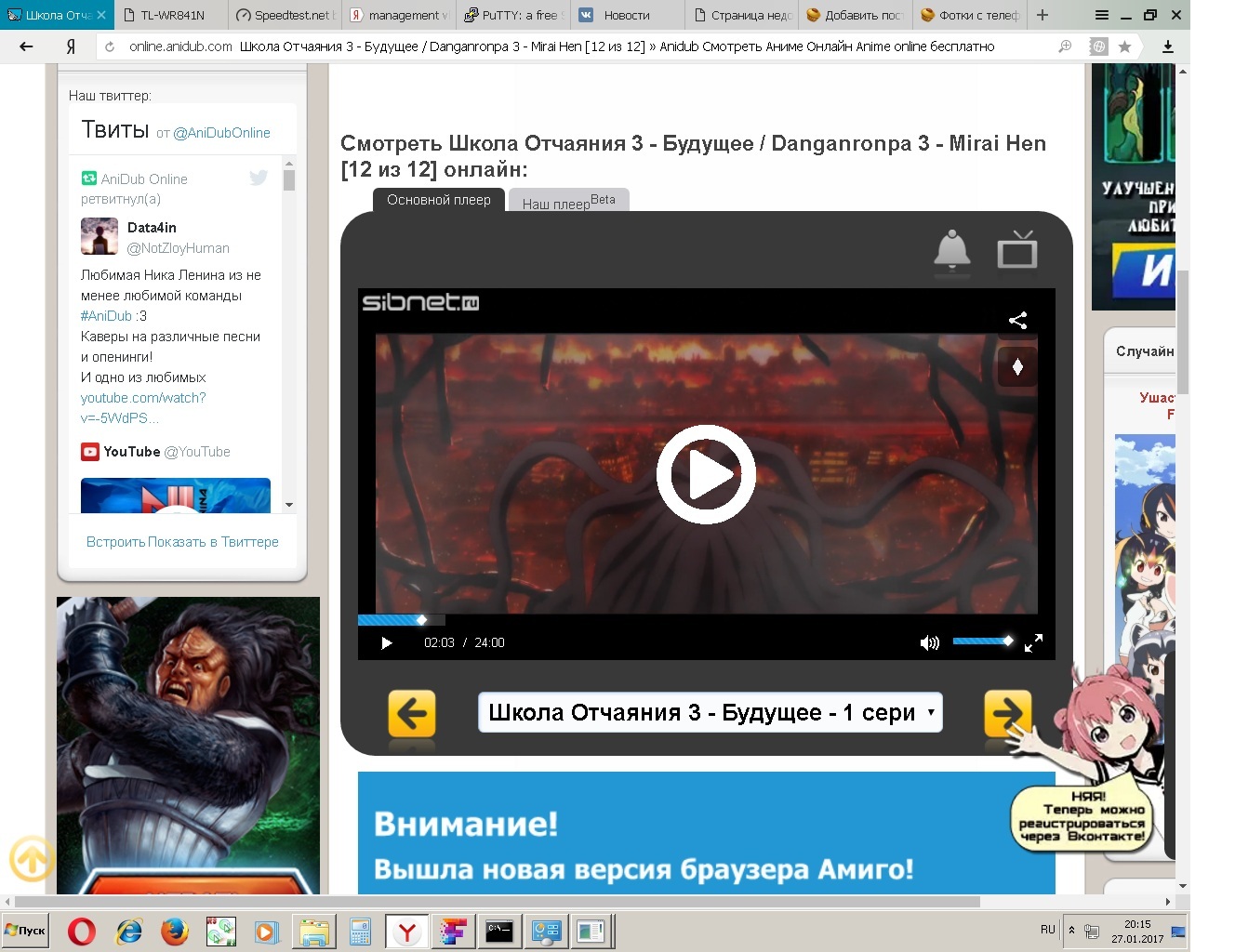Switch to the 'PuTTY: a free' tab
This screenshot has height=952, width=1235.
coord(513,15)
